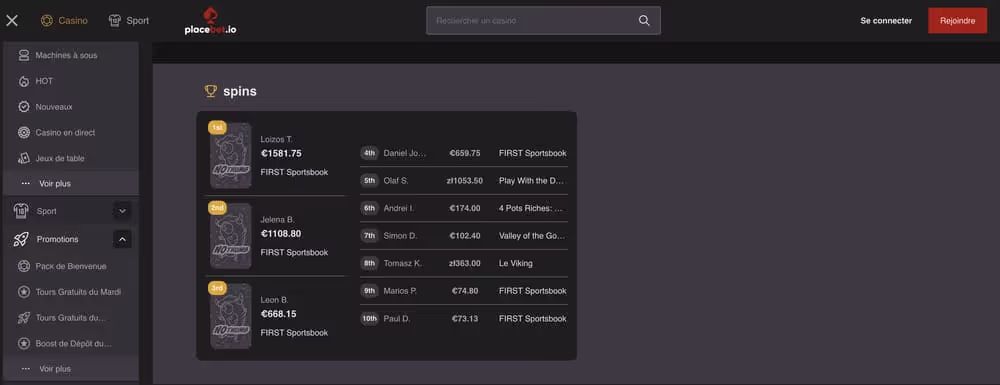Viewport: 1000px width, 385px height.
Task: Click the Tours Gratuits du Mardi star icon
Action: click(24, 292)
